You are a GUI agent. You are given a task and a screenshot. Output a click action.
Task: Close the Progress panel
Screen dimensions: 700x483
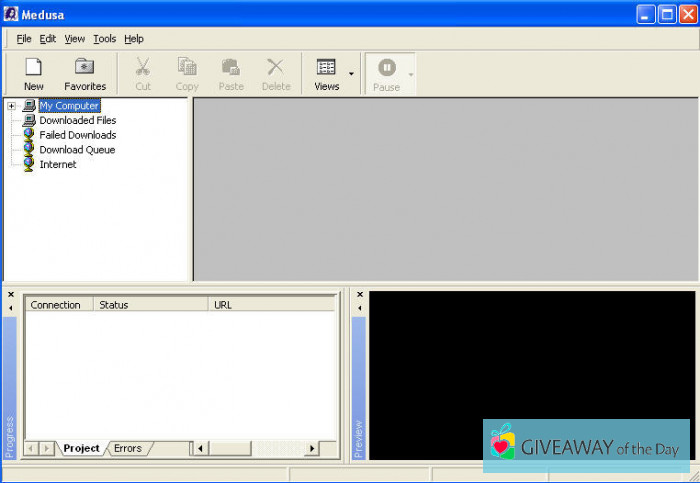(10, 295)
